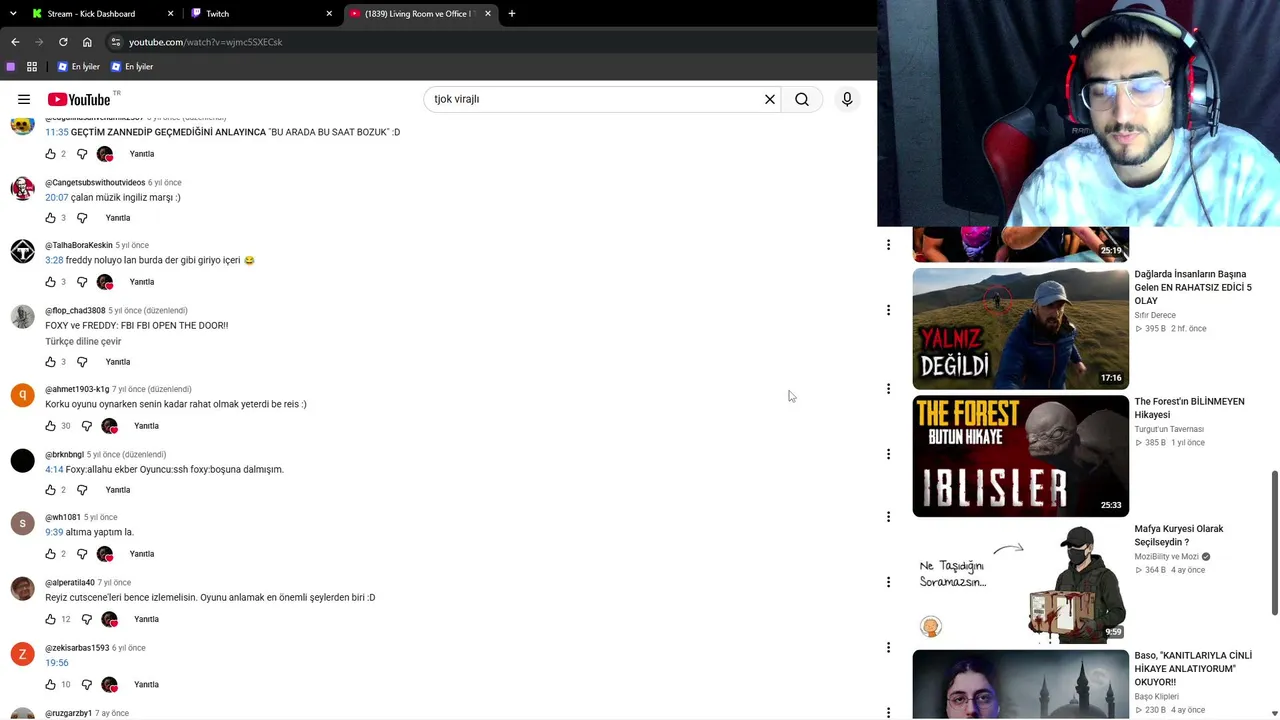Open @TalhaBoraKeskin's profile avatar

[x=22, y=251]
